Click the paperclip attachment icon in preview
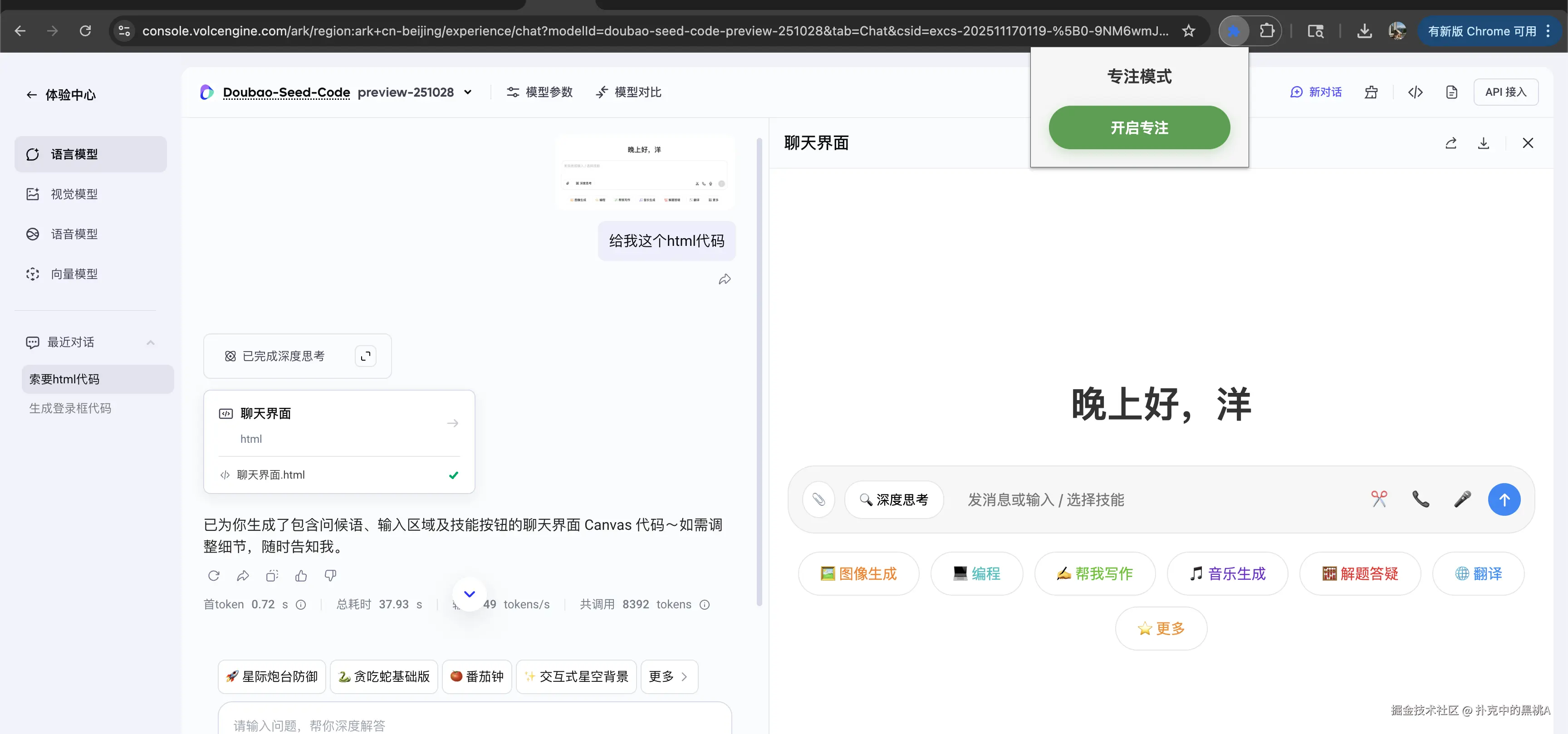The image size is (1568, 734). 818,499
